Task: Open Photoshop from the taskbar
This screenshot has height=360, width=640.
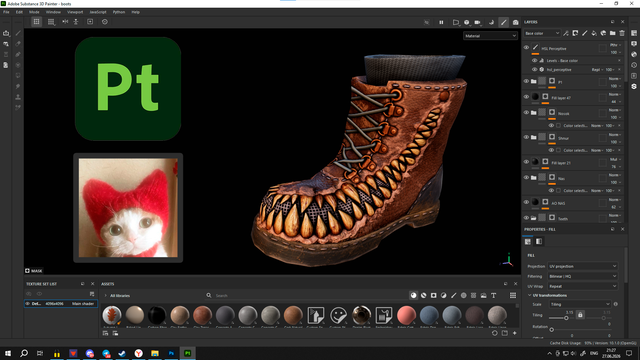Action: coord(171,353)
